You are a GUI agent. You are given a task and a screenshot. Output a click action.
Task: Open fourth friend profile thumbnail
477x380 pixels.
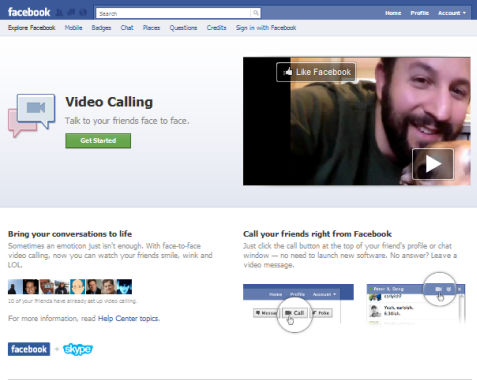[x=62, y=287]
